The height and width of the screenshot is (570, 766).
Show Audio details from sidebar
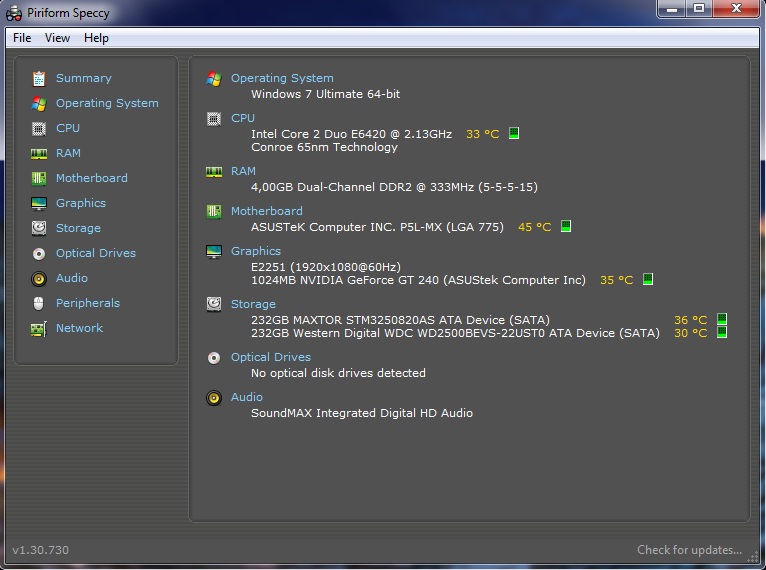click(72, 278)
